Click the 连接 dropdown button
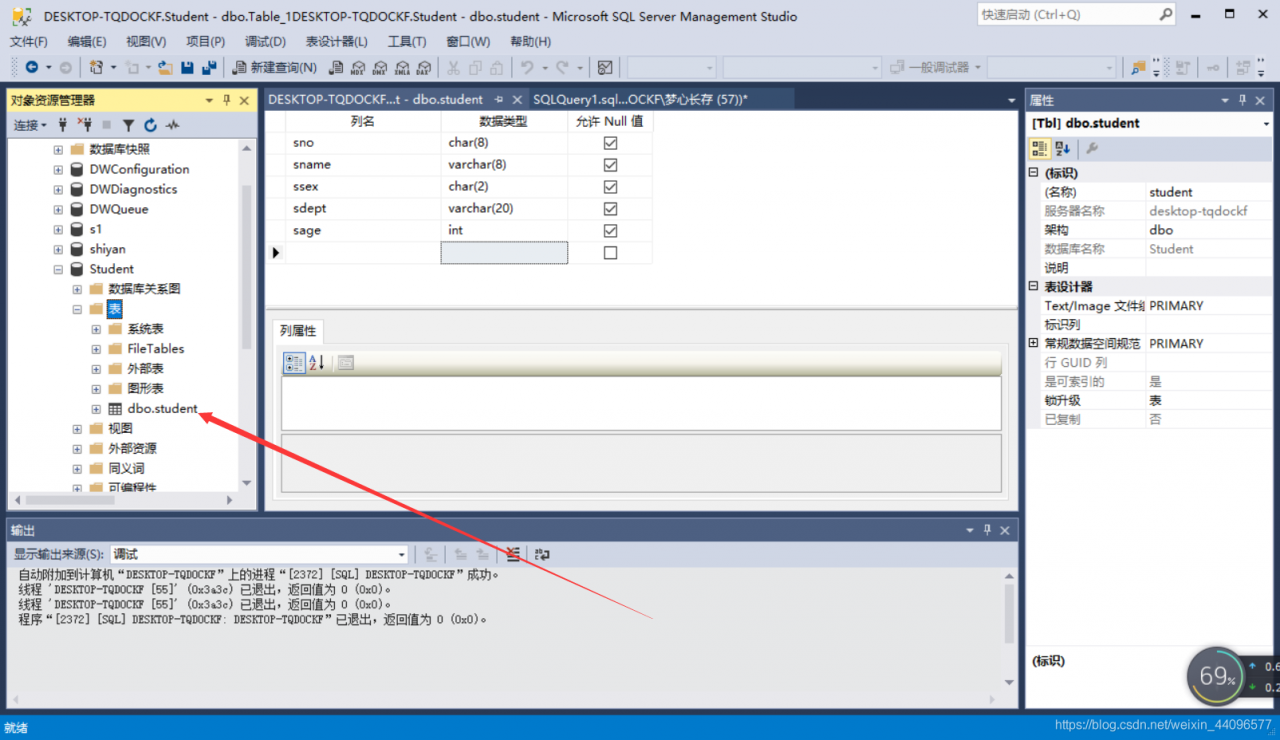This screenshot has height=740, width=1280. click(30, 125)
